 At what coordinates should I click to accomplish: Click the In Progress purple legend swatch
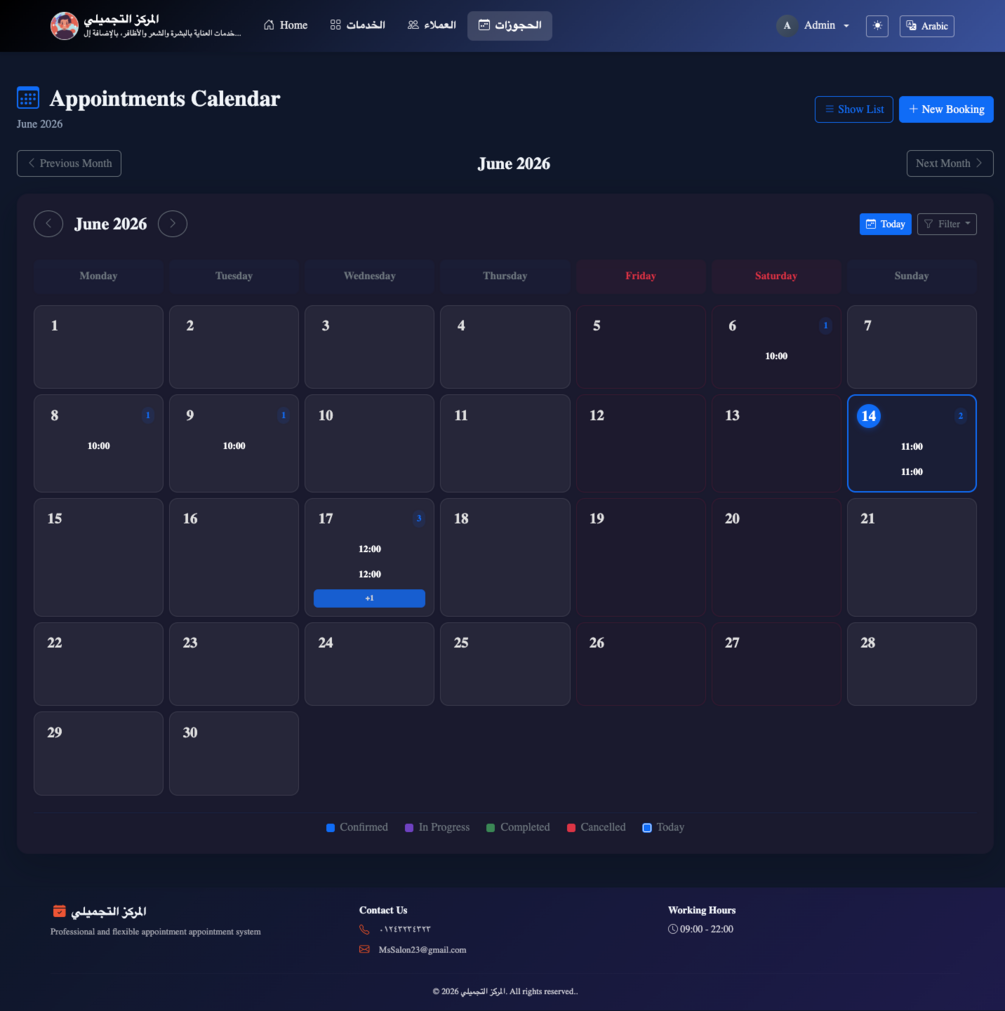(409, 828)
